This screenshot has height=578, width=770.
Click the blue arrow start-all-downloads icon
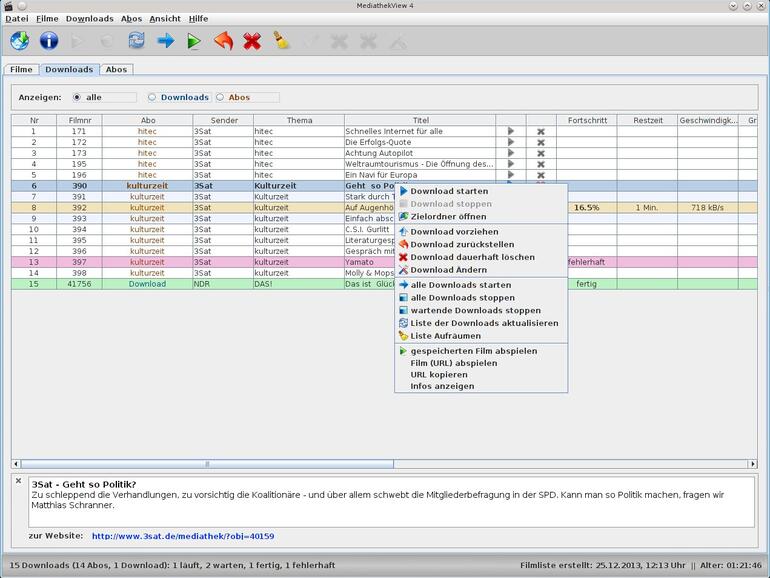[x=166, y=41]
